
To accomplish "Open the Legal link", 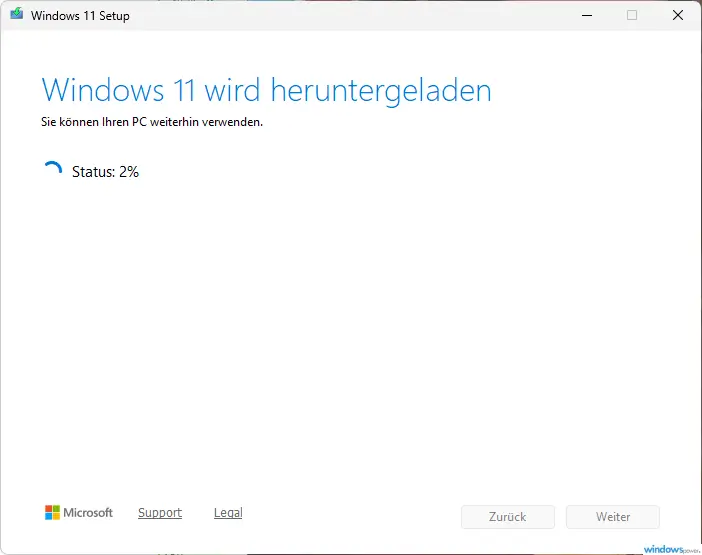I will [x=228, y=513].
